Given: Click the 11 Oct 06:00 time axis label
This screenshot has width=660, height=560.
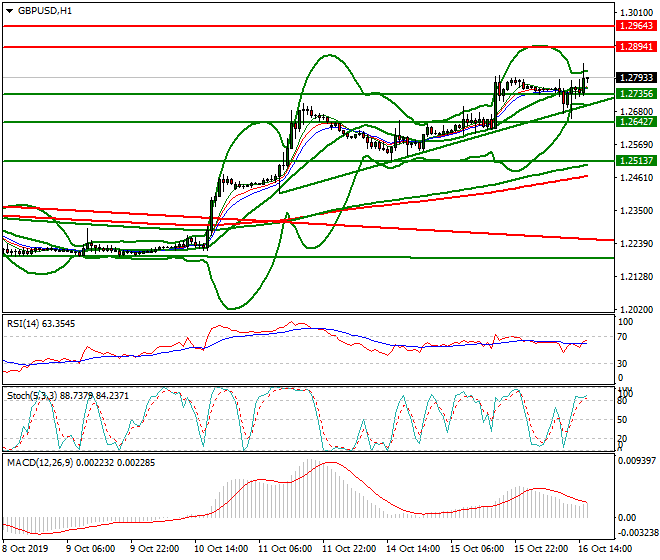Looking at the screenshot, I should 285,549.
